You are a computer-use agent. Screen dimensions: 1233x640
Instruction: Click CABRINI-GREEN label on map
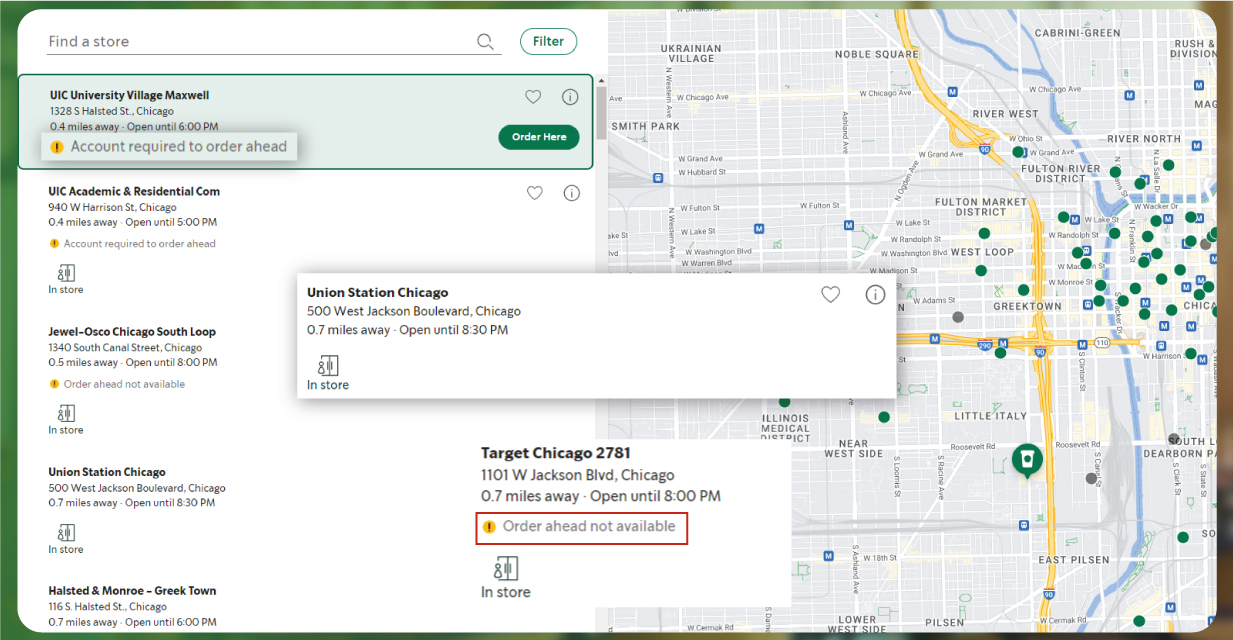click(x=1078, y=33)
